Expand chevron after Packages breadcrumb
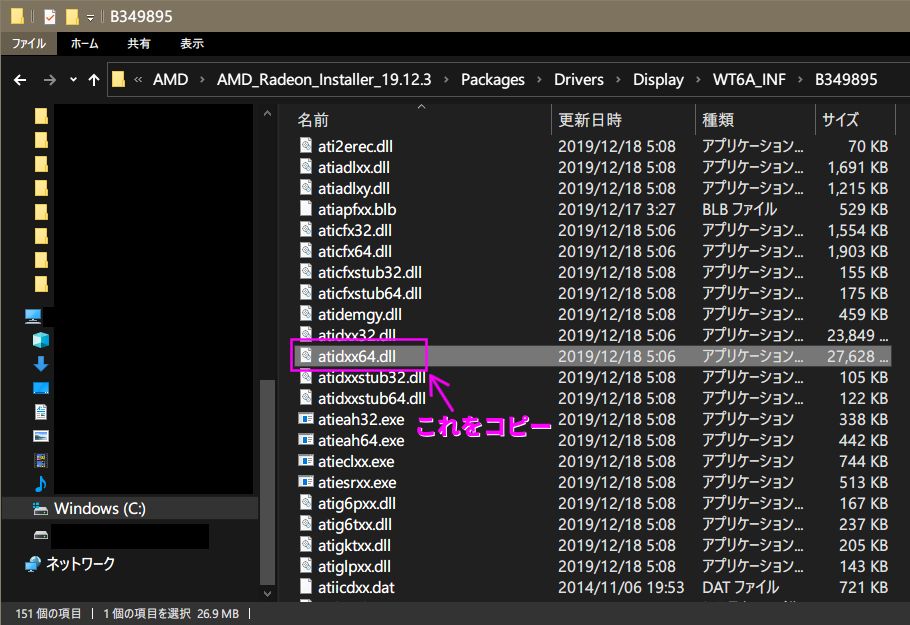The height and width of the screenshot is (625, 910). tap(539, 80)
